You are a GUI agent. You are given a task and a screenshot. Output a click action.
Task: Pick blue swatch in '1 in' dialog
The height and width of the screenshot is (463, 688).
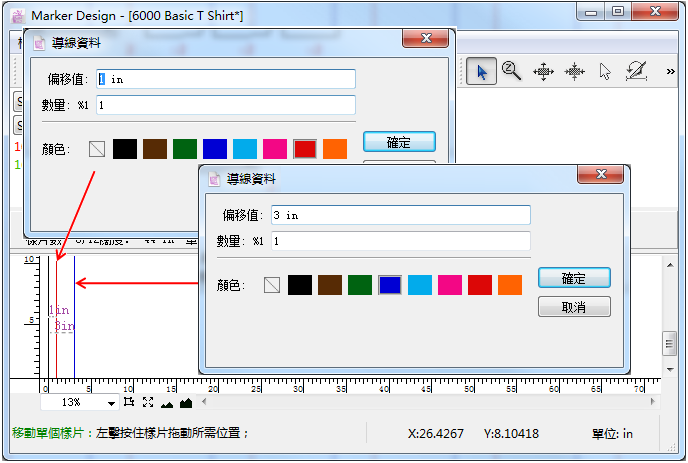215,149
